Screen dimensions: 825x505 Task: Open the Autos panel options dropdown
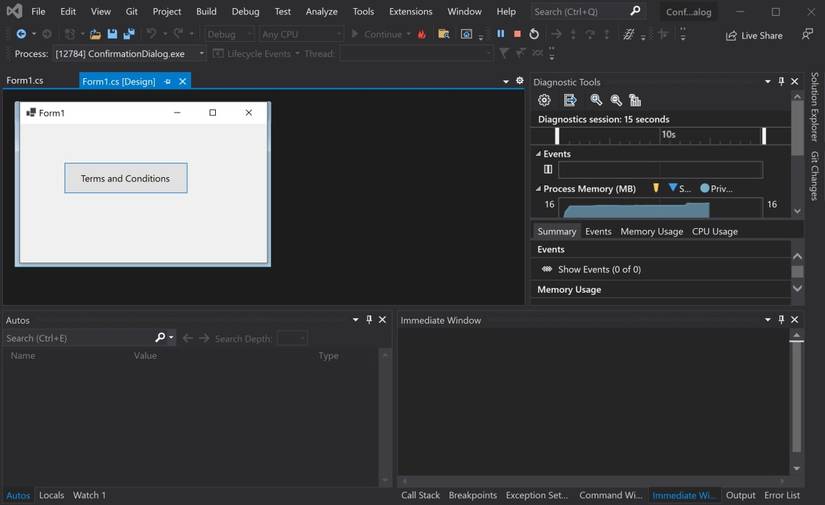point(356,319)
